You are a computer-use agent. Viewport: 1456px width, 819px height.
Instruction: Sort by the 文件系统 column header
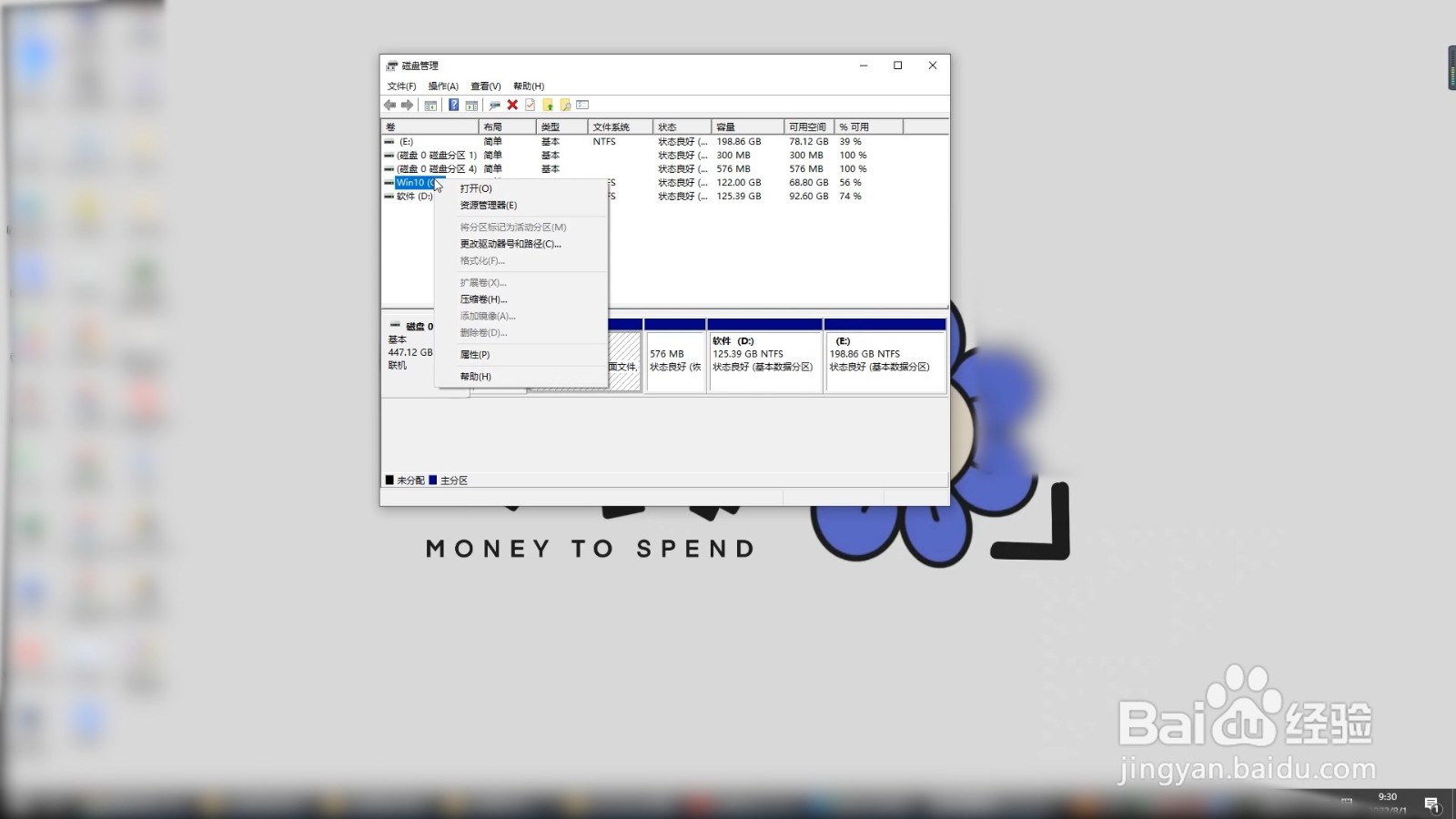(621, 126)
